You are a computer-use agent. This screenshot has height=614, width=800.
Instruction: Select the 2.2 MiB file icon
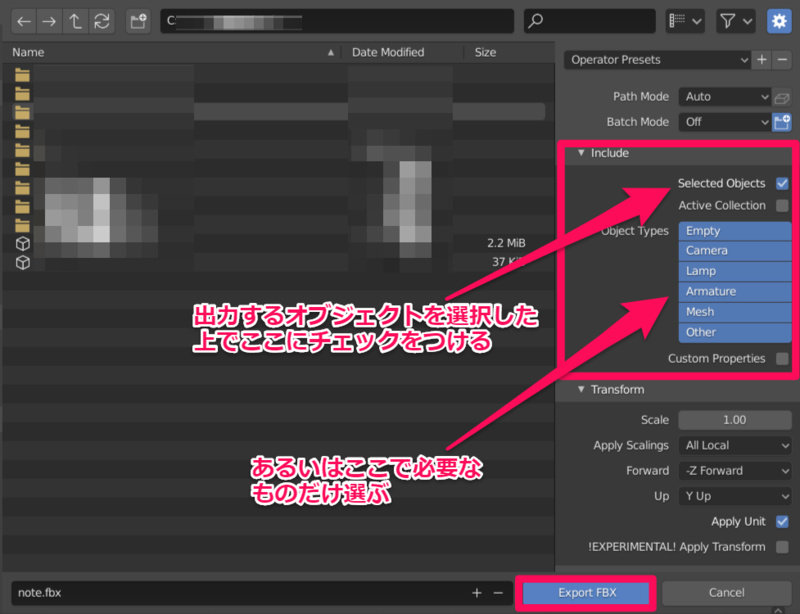(x=22, y=243)
